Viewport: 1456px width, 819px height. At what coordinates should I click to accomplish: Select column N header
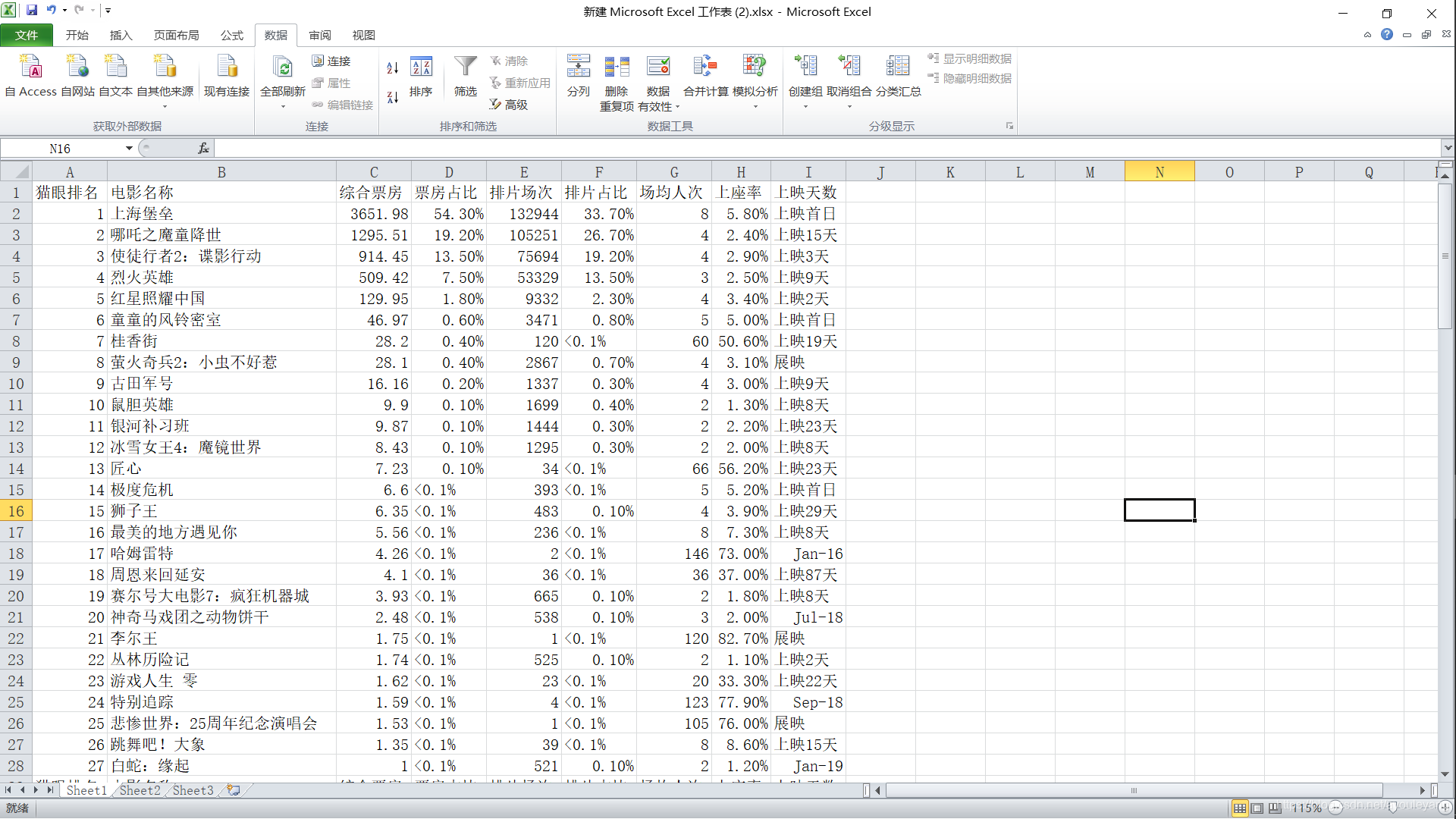click(1159, 172)
